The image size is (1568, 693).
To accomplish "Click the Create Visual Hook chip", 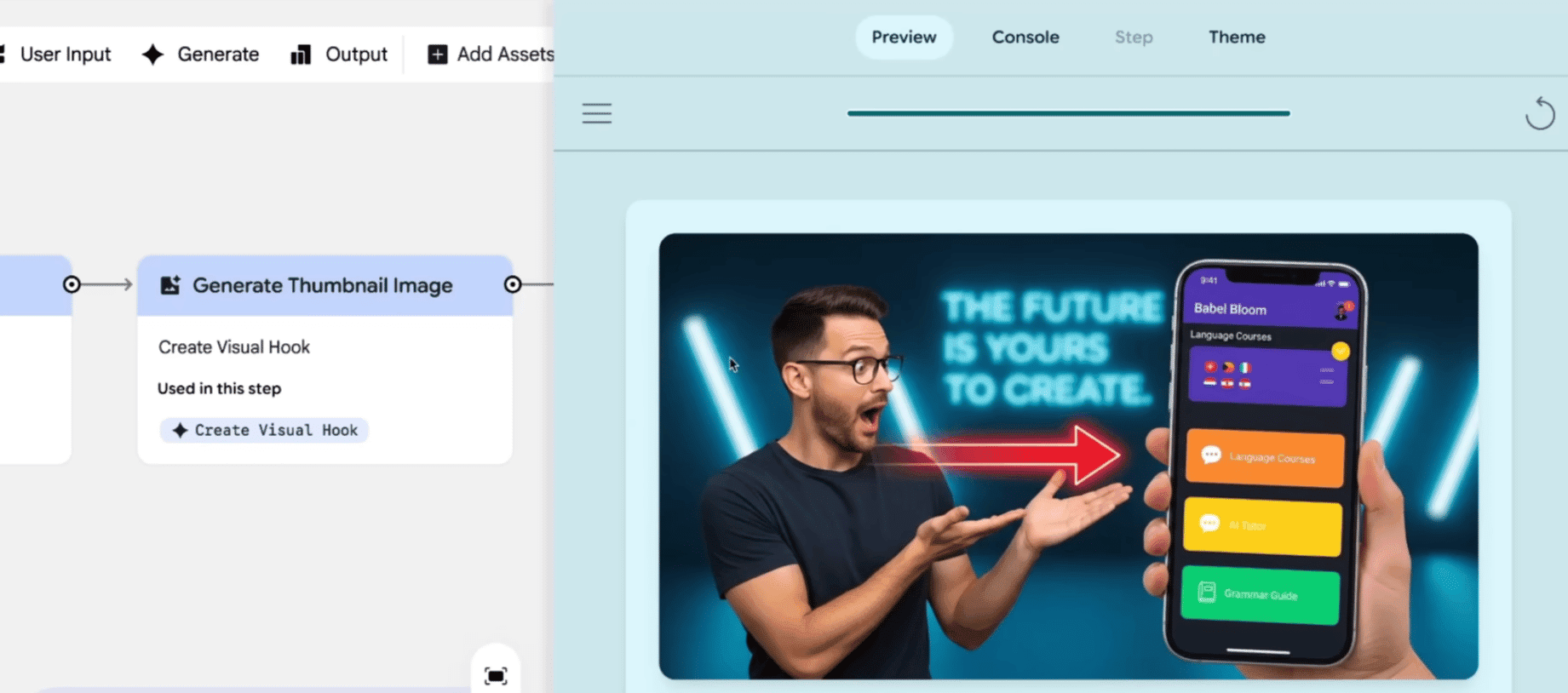I will [x=264, y=430].
